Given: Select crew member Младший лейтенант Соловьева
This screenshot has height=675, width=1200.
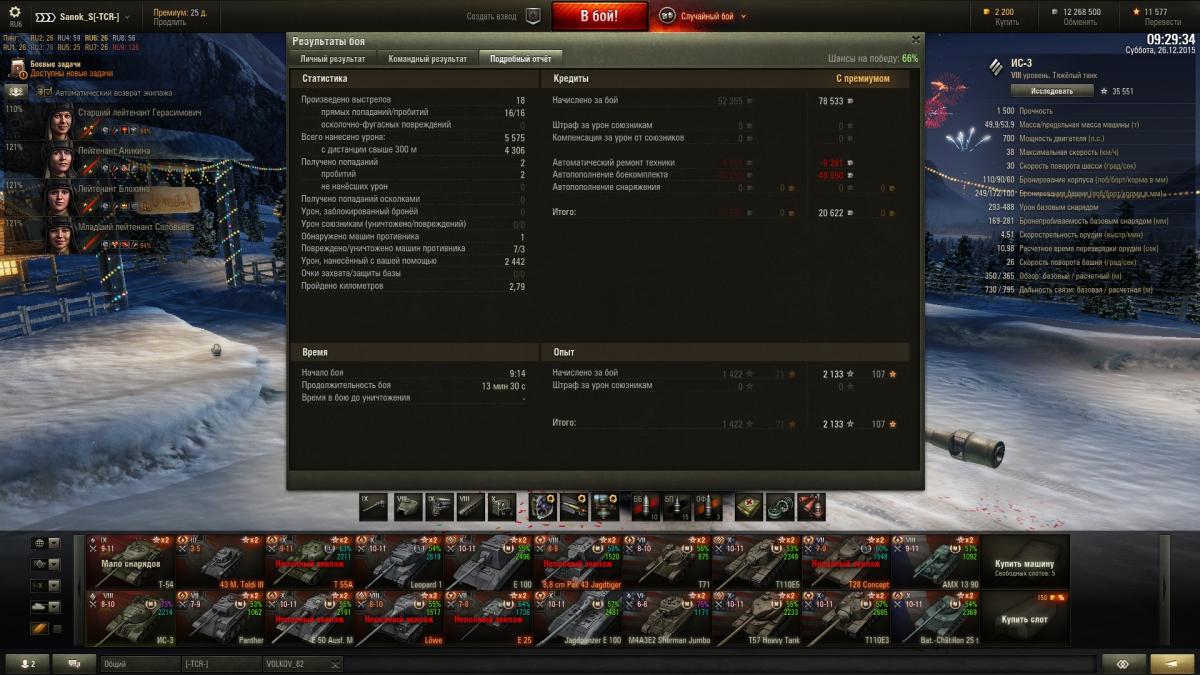Looking at the screenshot, I should click(x=120, y=234).
